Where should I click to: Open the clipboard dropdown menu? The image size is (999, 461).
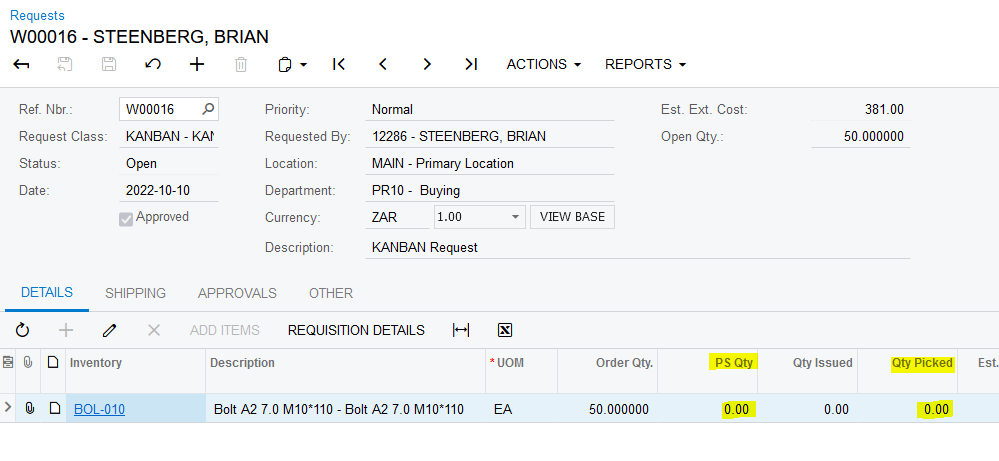pos(292,64)
